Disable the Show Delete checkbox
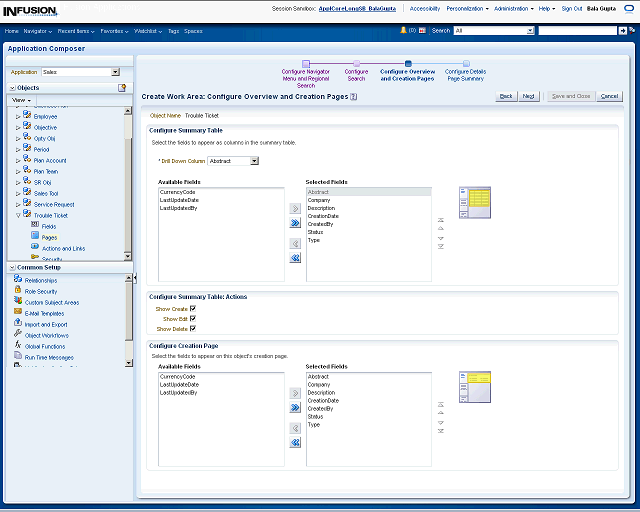 (x=192, y=328)
